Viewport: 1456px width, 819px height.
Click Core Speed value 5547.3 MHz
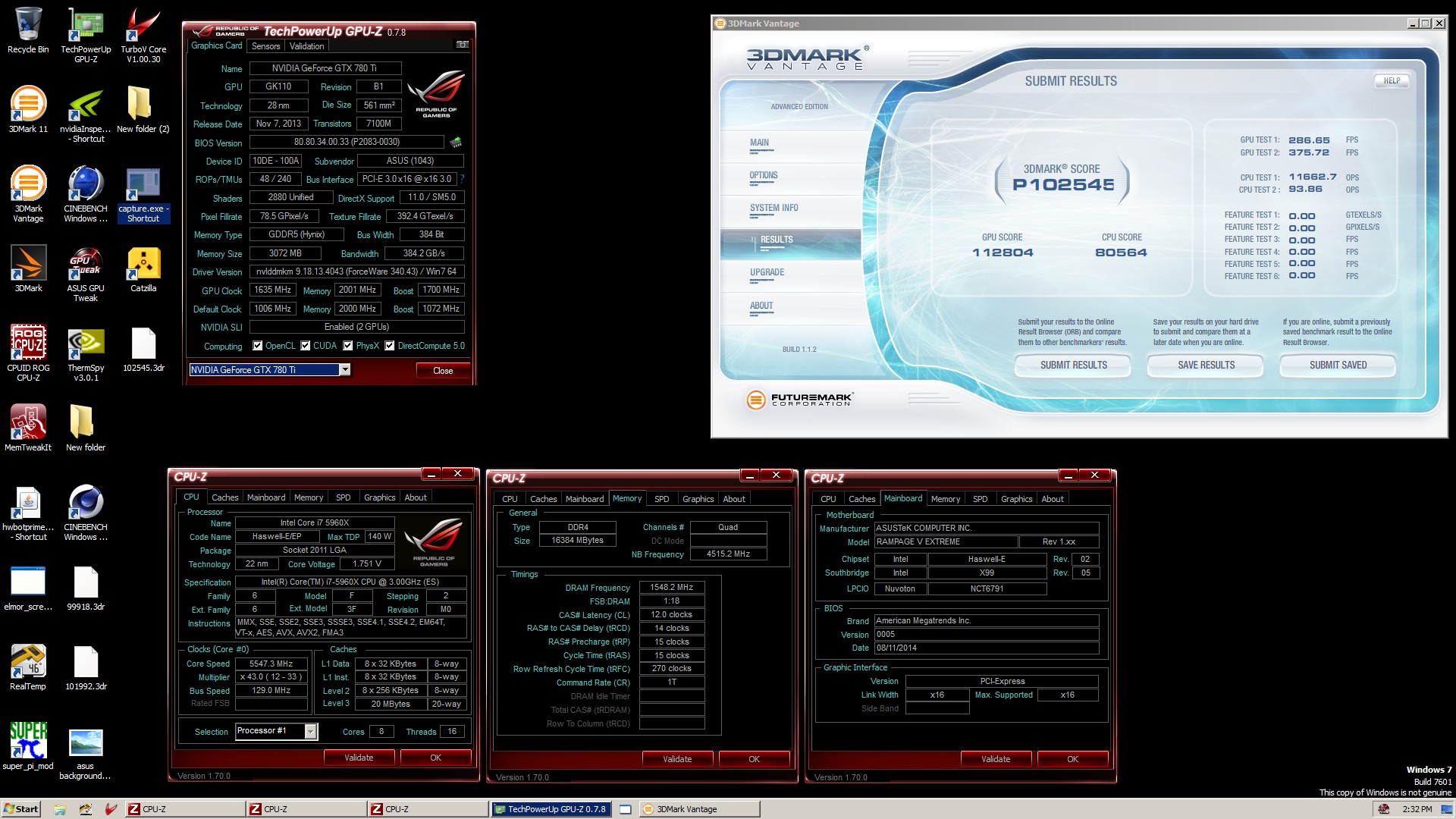pyautogui.click(x=271, y=664)
